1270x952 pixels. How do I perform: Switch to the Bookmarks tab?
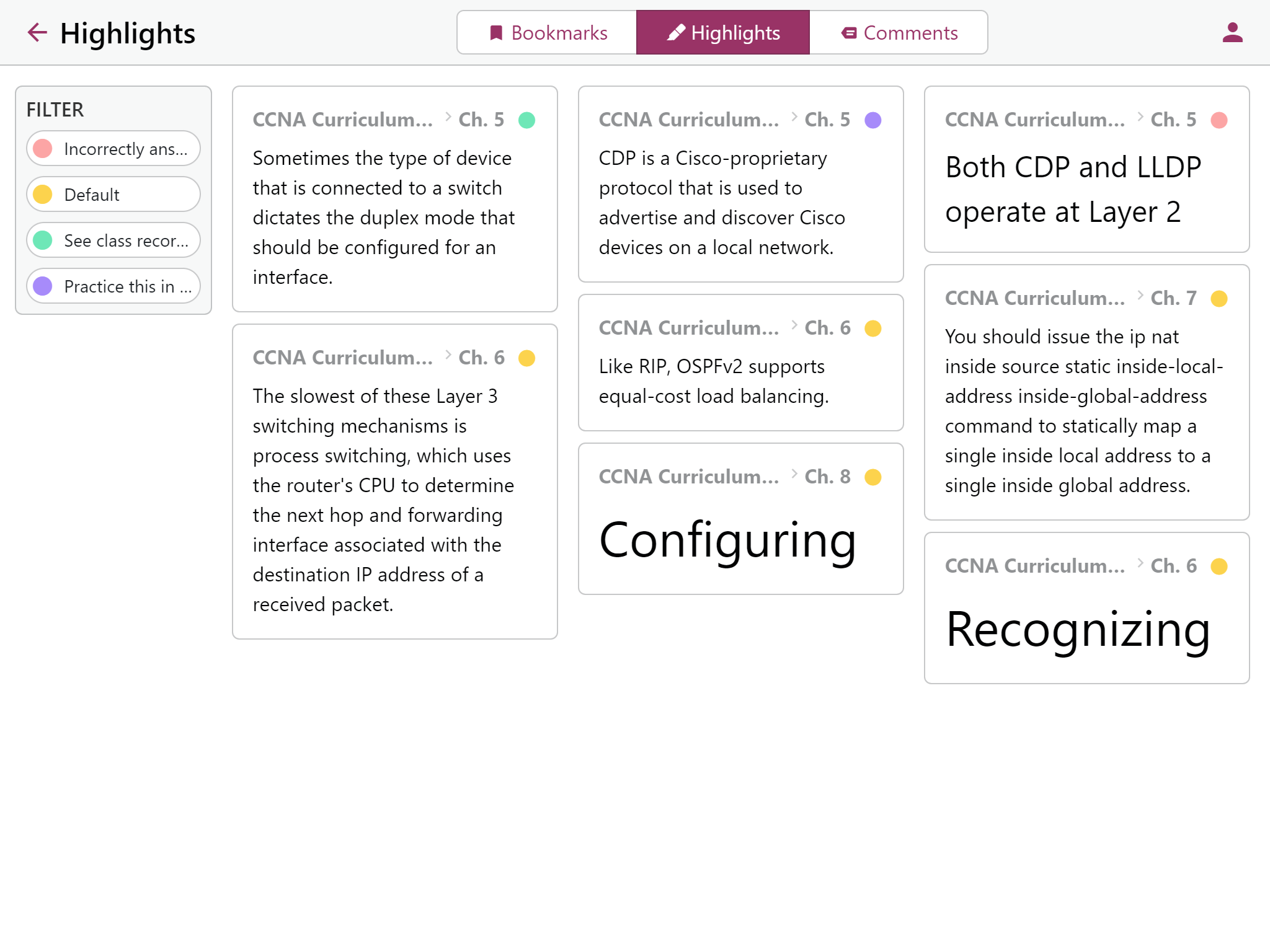(x=547, y=33)
